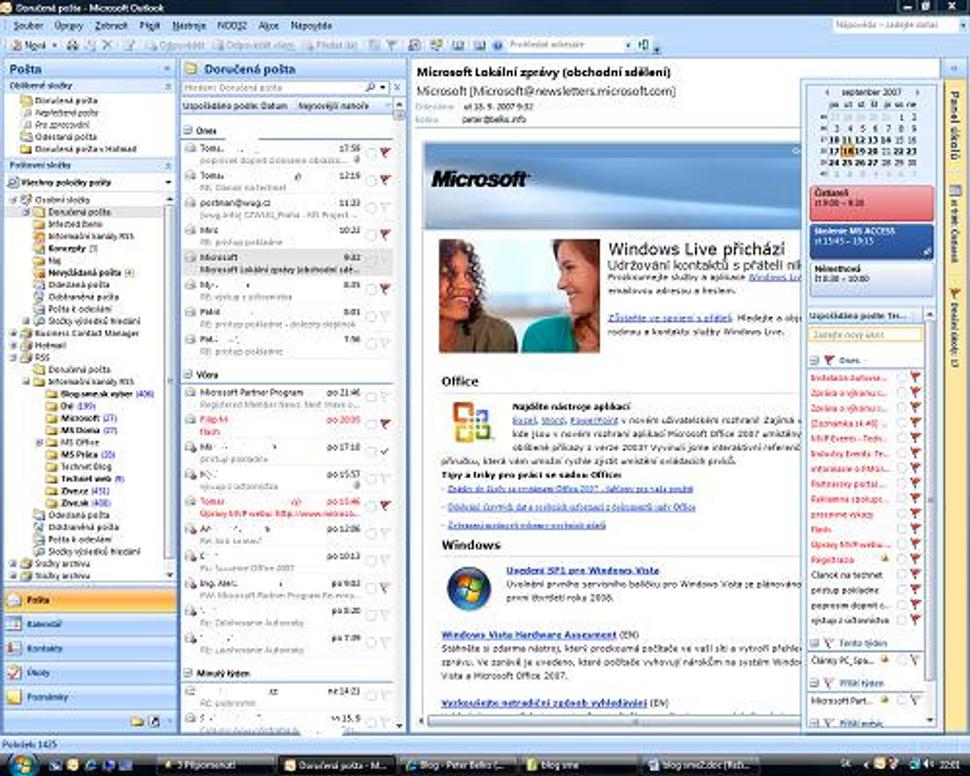Image resolution: width=970 pixels, height=776 pixels.
Task: Mark prístup pokladne task complete checkbox
Action: click(902, 590)
